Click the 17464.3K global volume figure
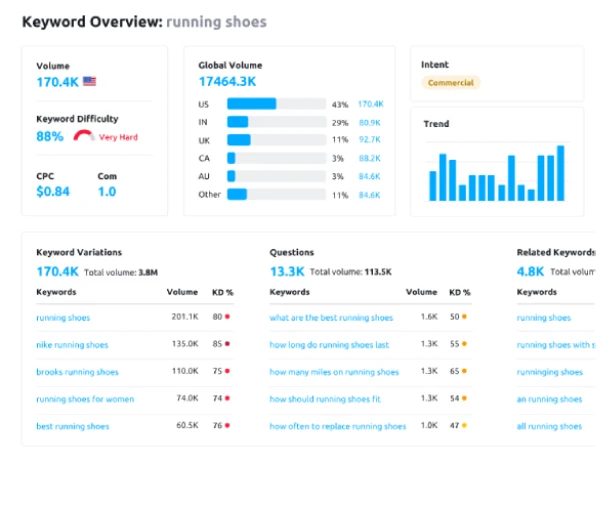The width and height of the screenshot is (600, 530). pos(227,82)
